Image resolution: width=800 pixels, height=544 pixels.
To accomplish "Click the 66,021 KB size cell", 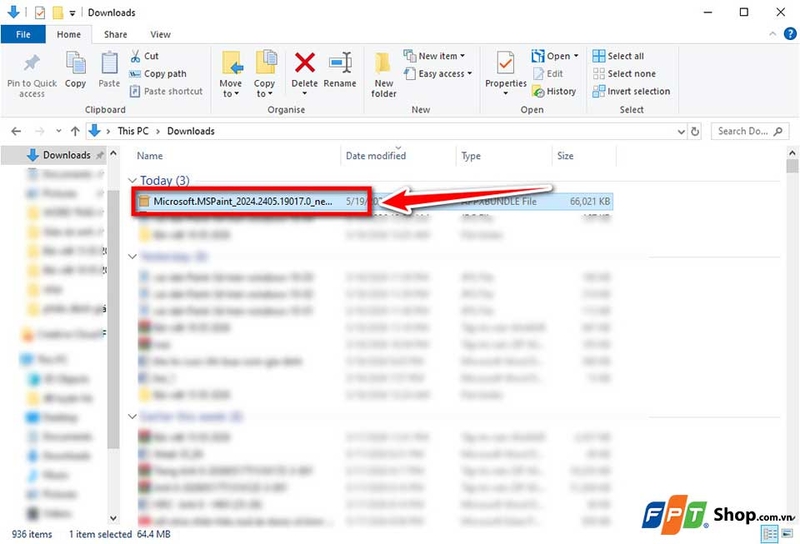I will pyautogui.click(x=590, y=202).
